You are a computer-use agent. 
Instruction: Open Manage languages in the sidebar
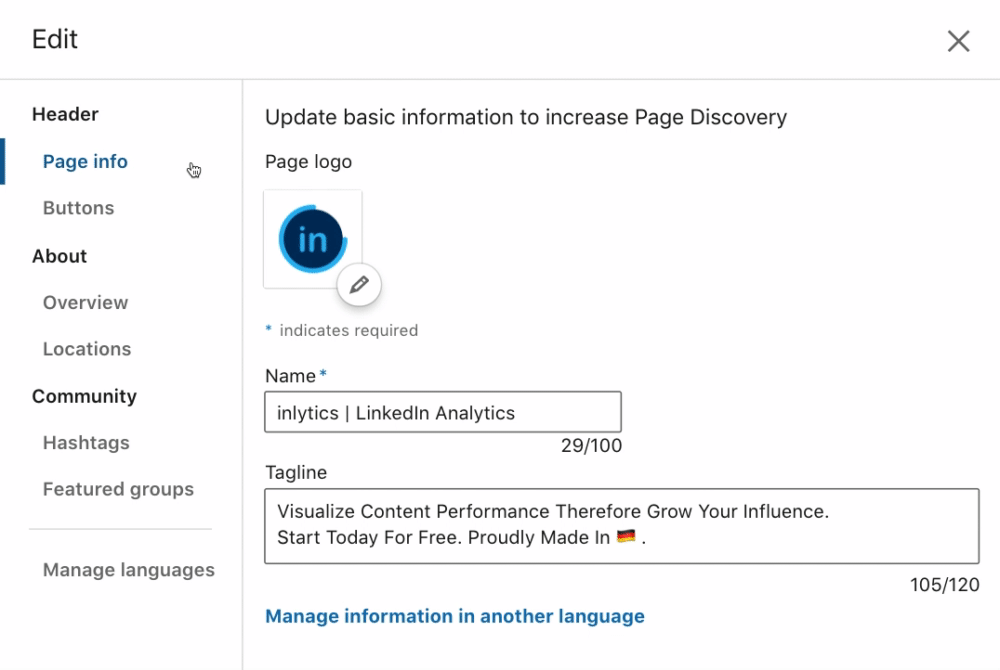pos(129,570)
